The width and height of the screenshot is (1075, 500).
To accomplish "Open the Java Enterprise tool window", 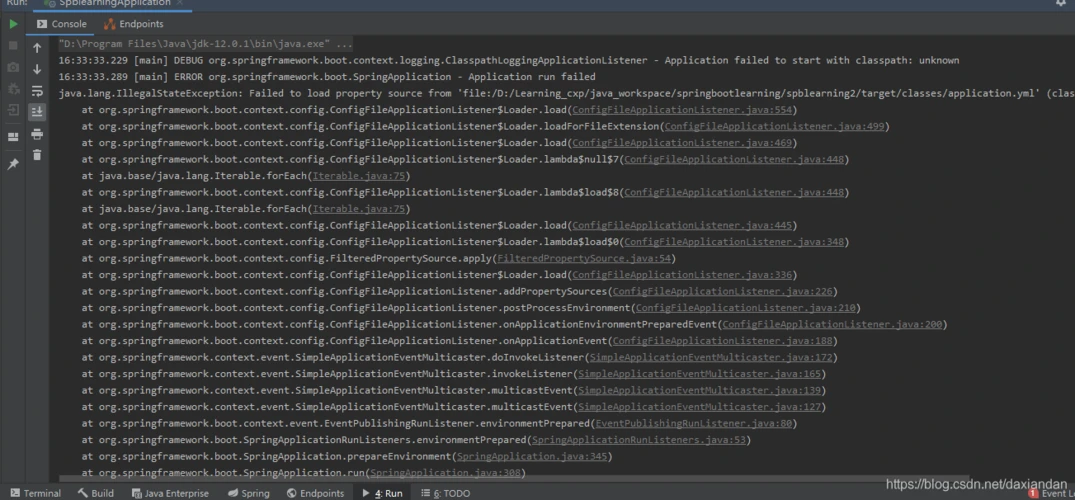I will (x=170, y=493).
